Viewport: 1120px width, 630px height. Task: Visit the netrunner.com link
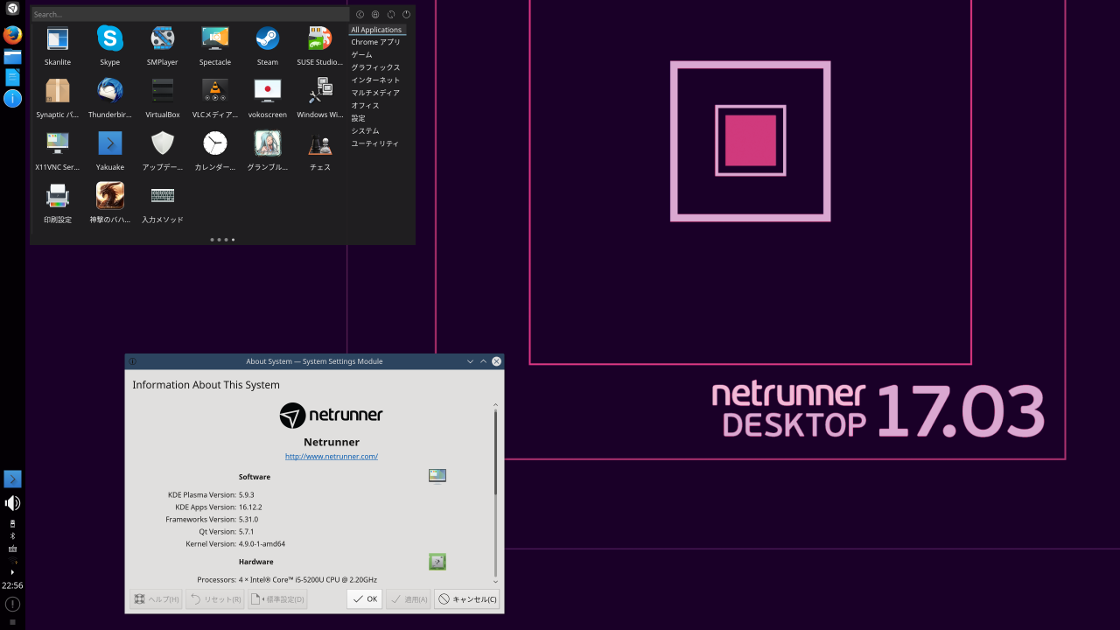pos(331,456)
